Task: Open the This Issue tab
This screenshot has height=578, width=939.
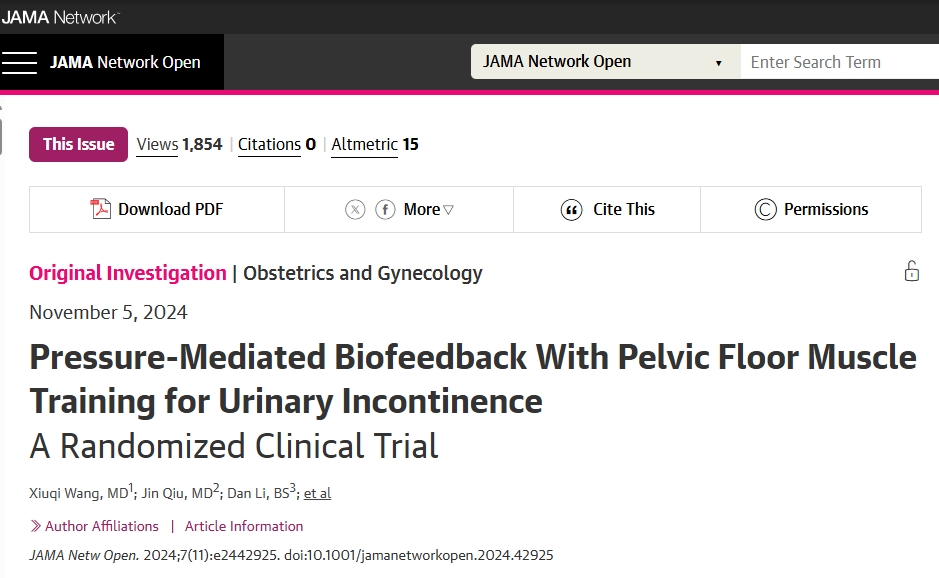Action: (78, 144)
